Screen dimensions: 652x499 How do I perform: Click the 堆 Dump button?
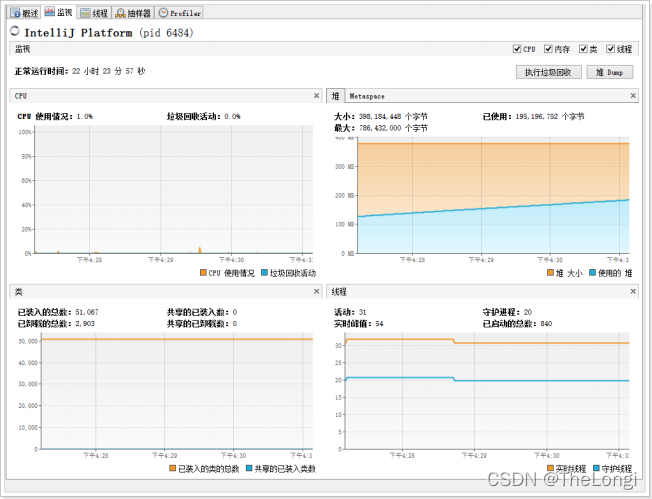point(610,72)
